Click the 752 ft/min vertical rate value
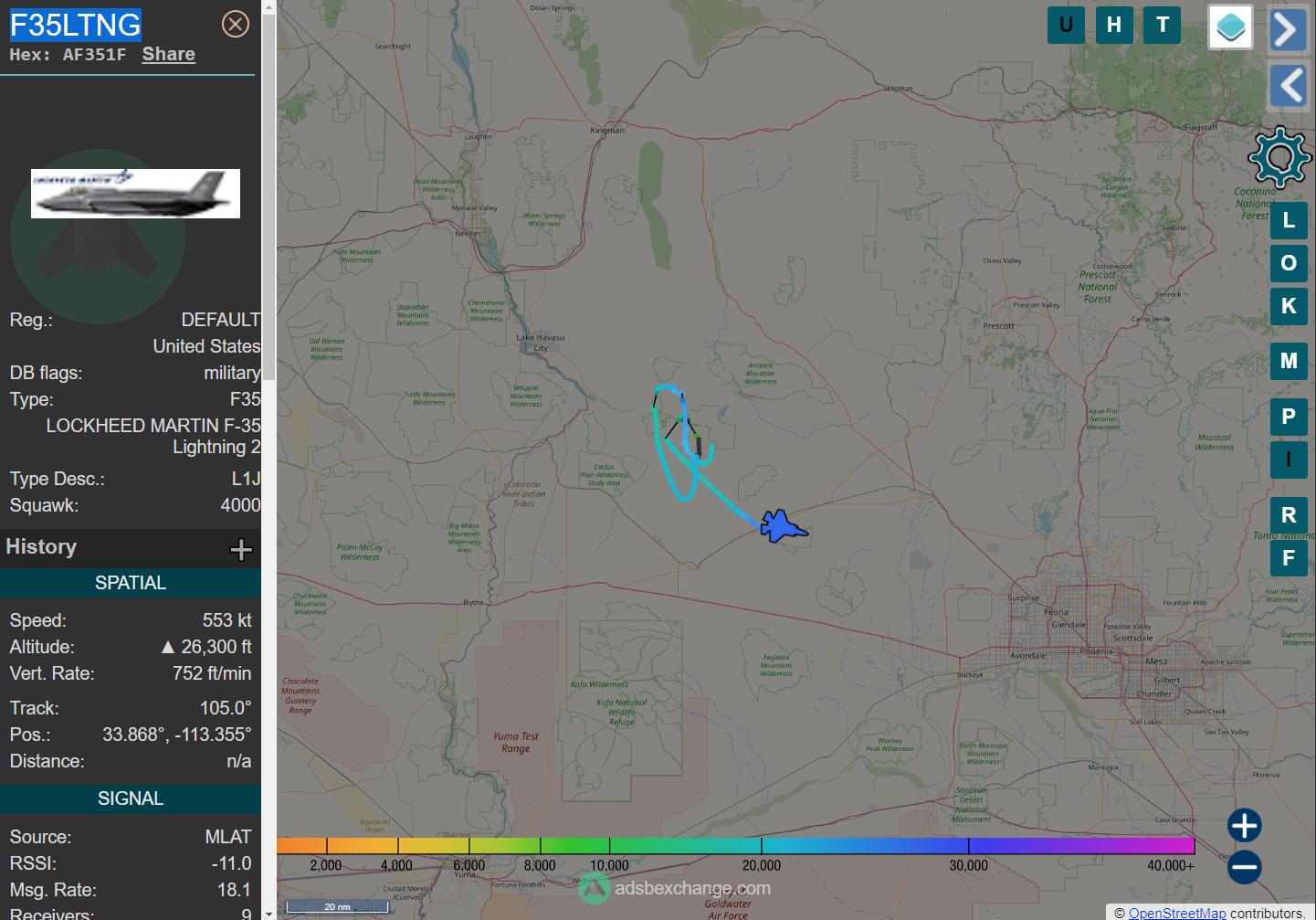Viewport: 1316px width, 920px height. pyautogui.click(x=212, y=673)
